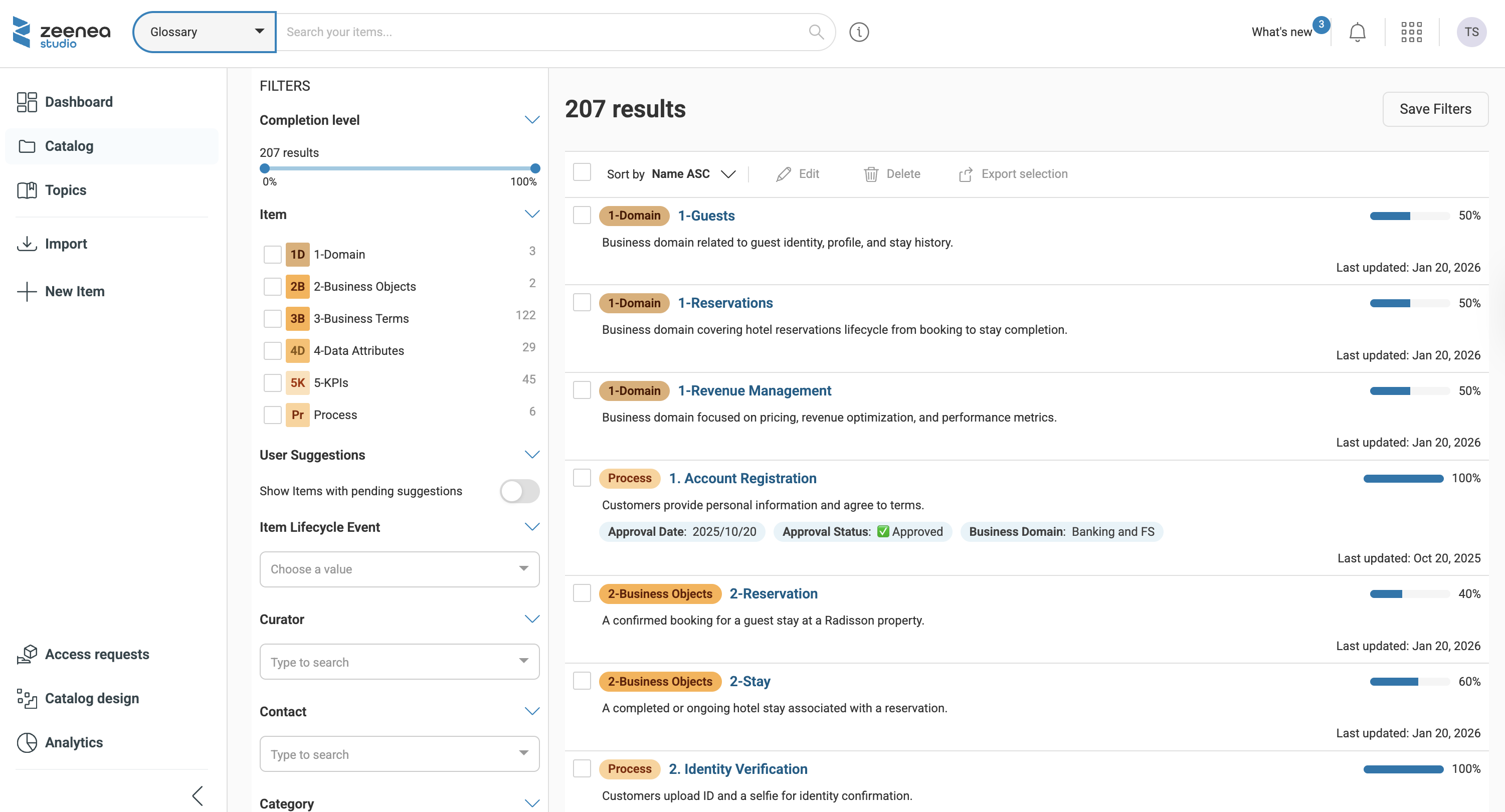The width and height of the screenshot is (1505, 812).
Task: Select the 1-Guests result checkbox
Action: pyautogui.click(x=582, y=215)
